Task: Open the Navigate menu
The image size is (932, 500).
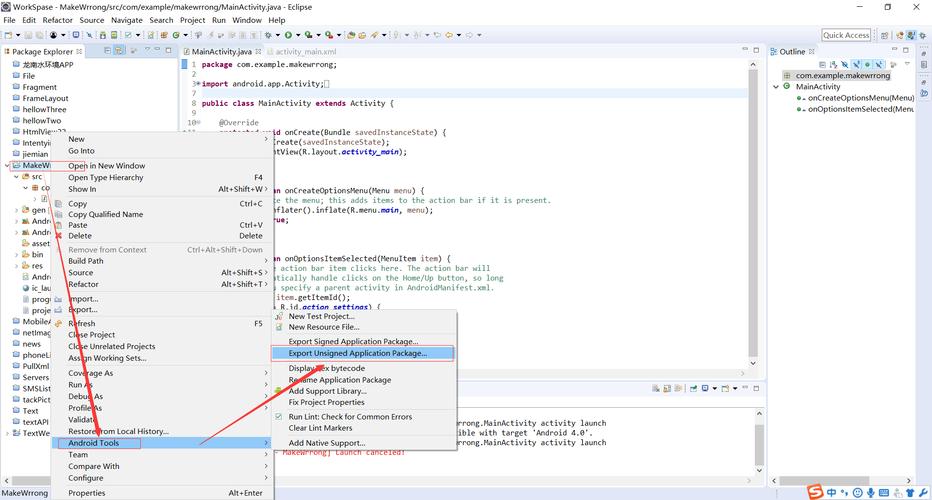Action: pyautogui.click(x=127, y=20)
